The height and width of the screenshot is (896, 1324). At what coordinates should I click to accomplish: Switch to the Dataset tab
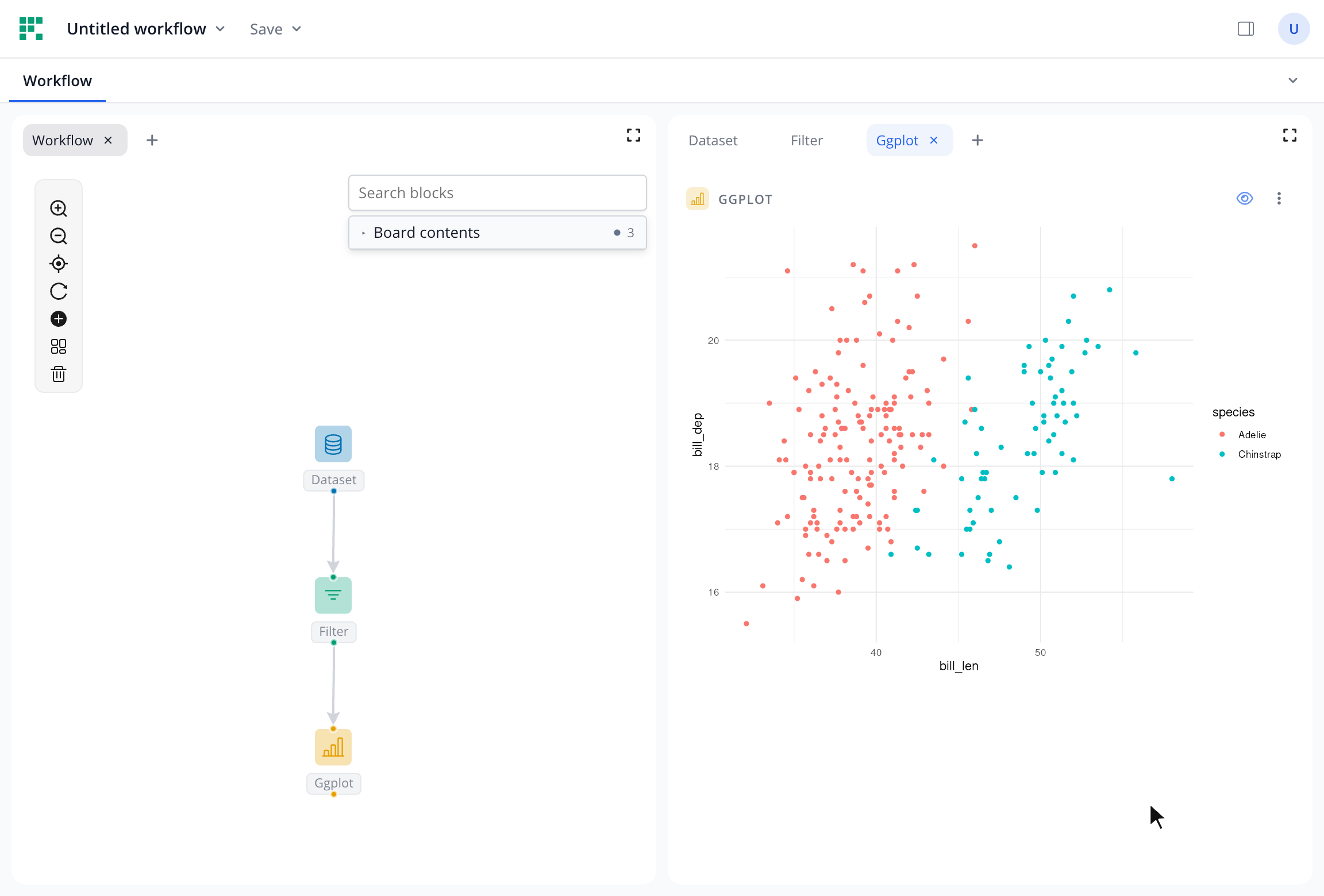pos(713,140)
